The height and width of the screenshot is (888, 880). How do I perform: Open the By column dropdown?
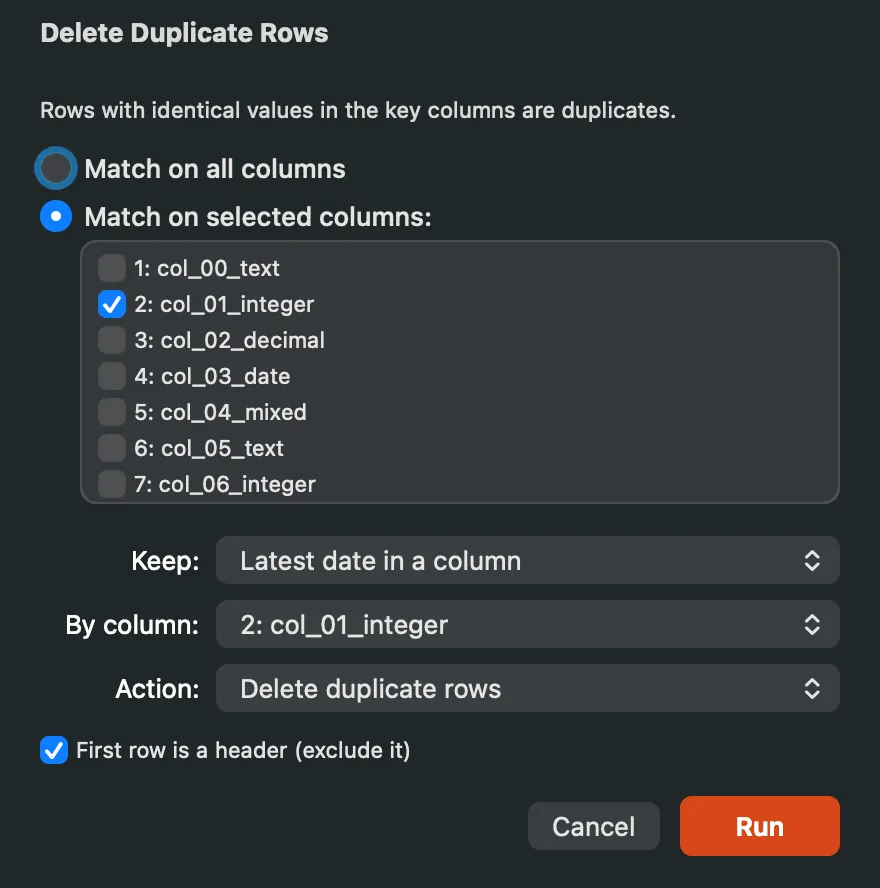click(527, 625)
